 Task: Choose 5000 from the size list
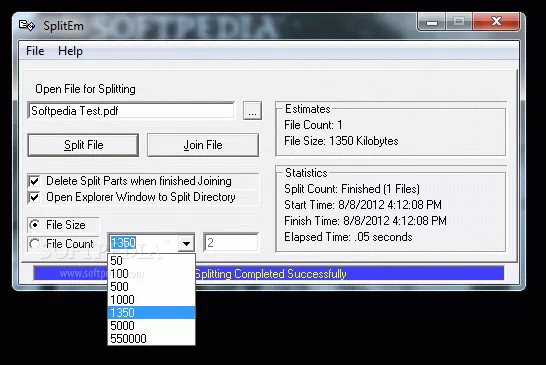coord(151,325)
